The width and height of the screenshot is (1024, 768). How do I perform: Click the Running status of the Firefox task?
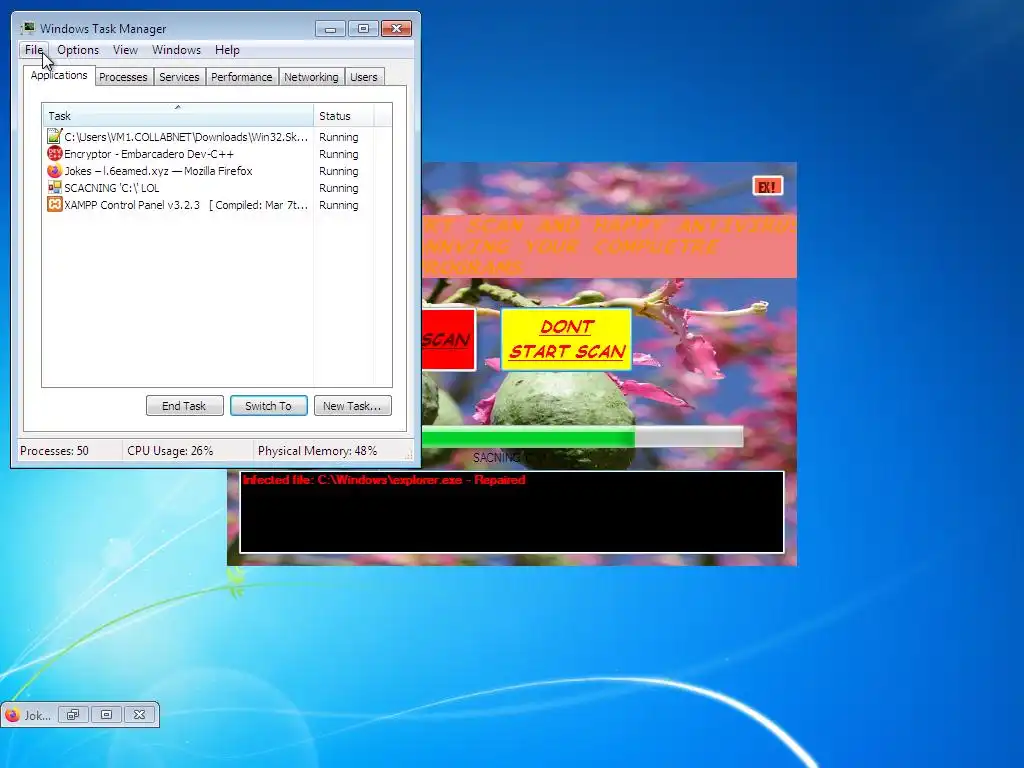(338, 171)
